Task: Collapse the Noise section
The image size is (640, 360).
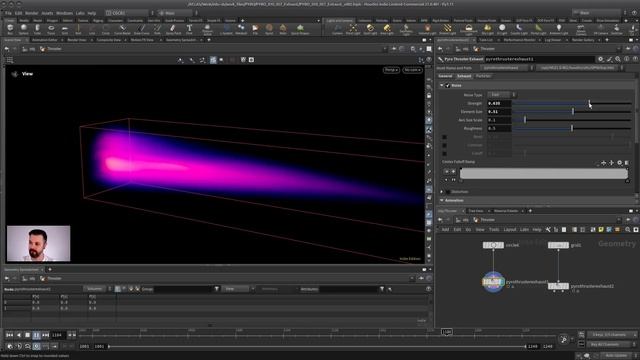Action: pyautogui.click(x=442, y=85)
